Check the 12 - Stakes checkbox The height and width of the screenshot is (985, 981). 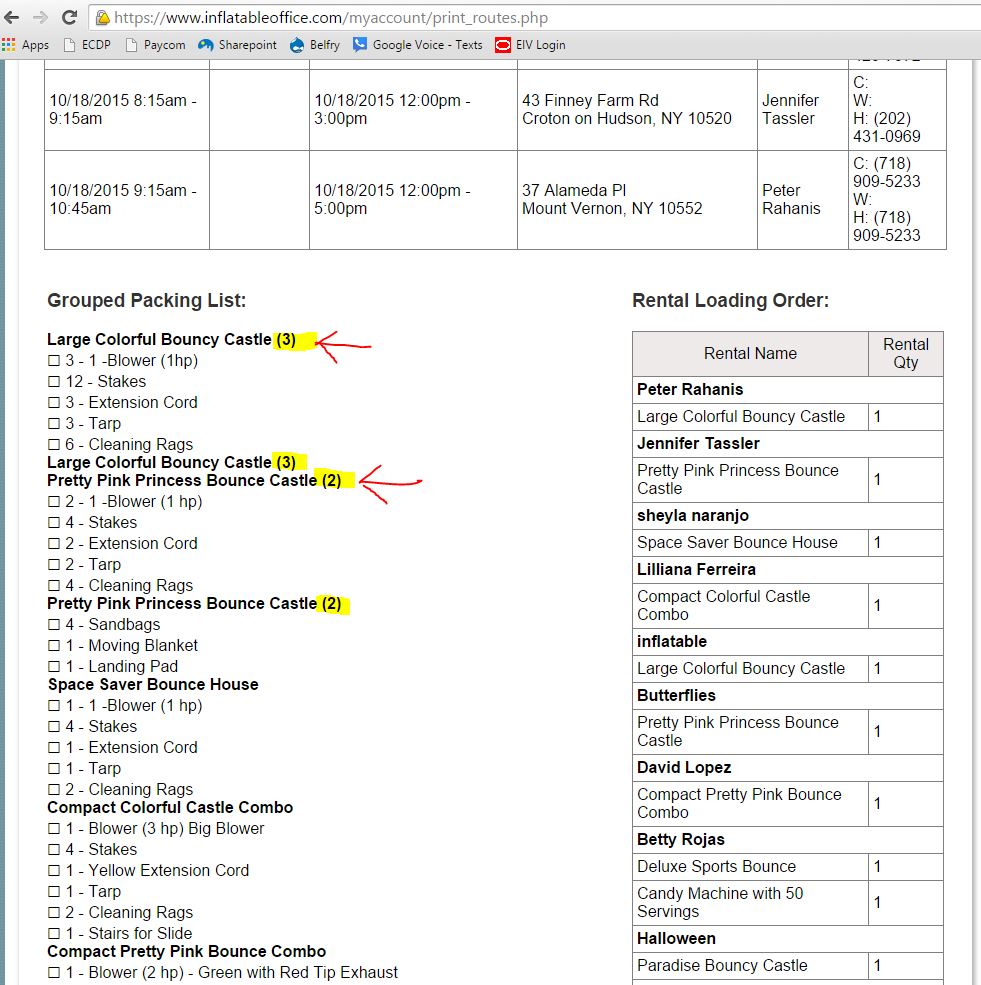click(54, 382)
